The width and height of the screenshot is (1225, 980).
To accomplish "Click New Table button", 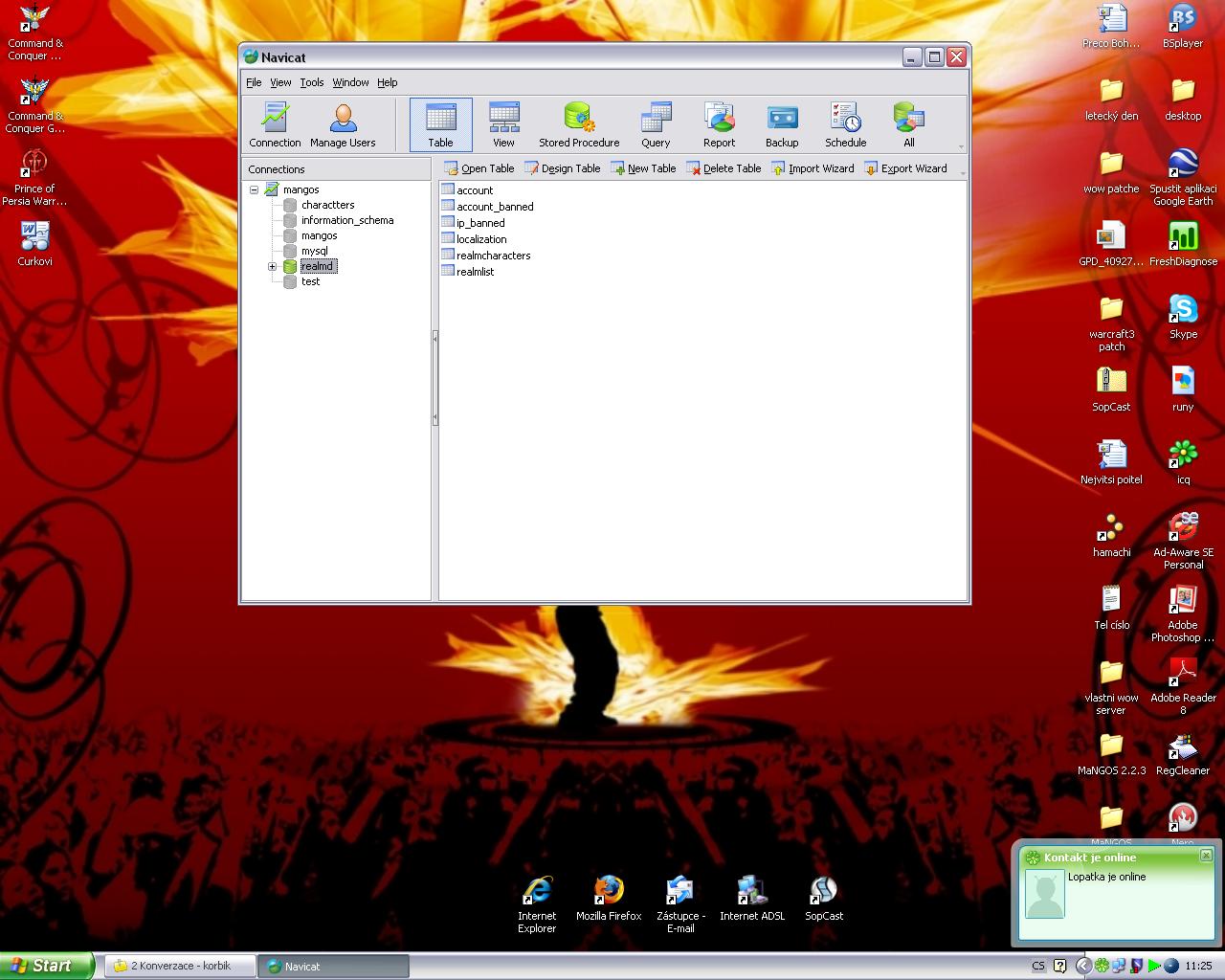I will tap(643, 168).
